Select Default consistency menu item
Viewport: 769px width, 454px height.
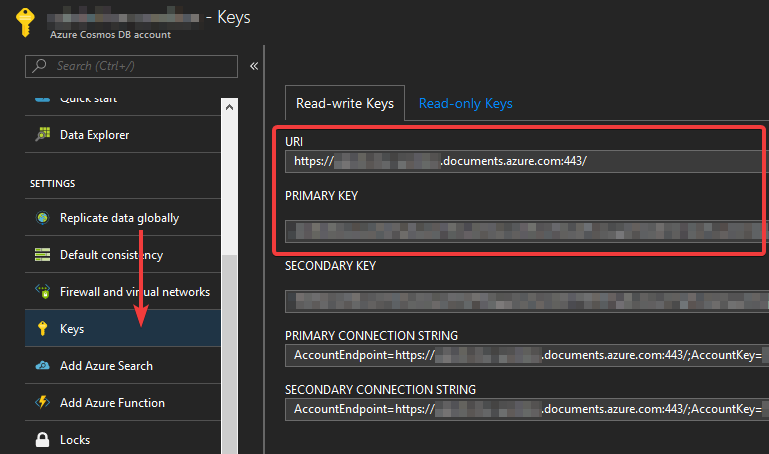point(123,254)
